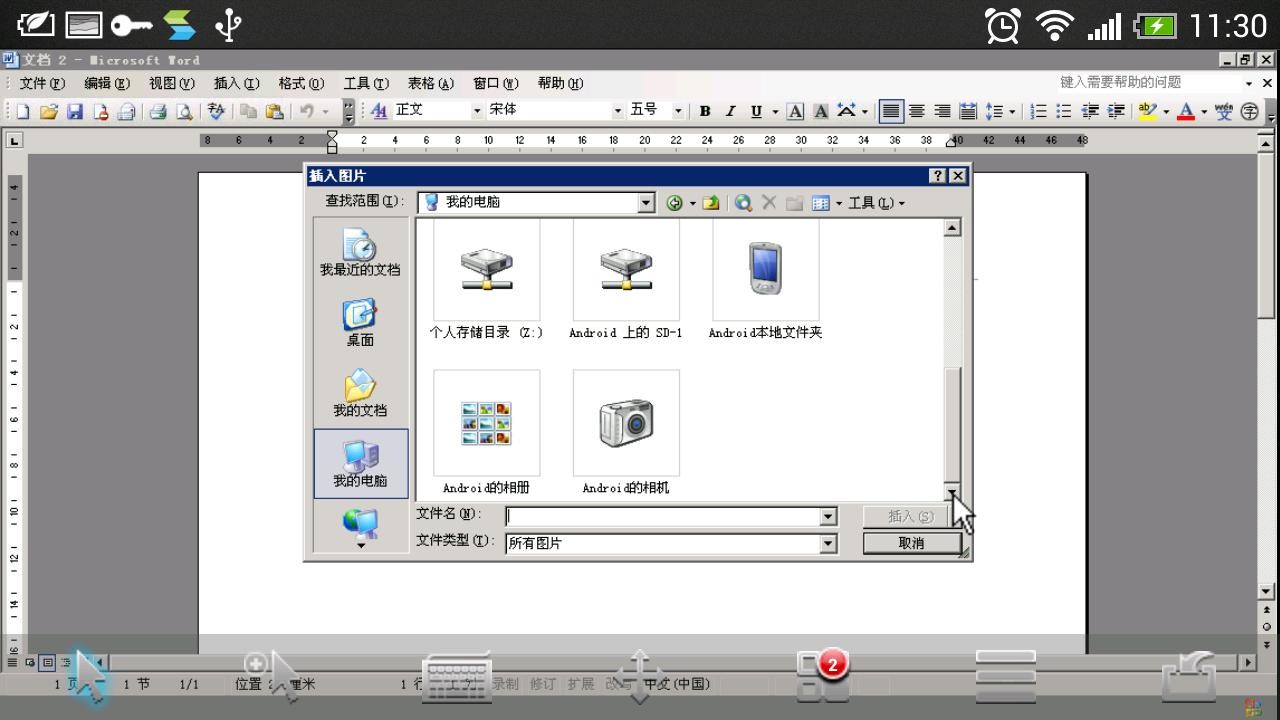The height and width of the screenshot is (720, 1280).
Task: Click inside the 文件名 filename field
Action: (663, 516)
